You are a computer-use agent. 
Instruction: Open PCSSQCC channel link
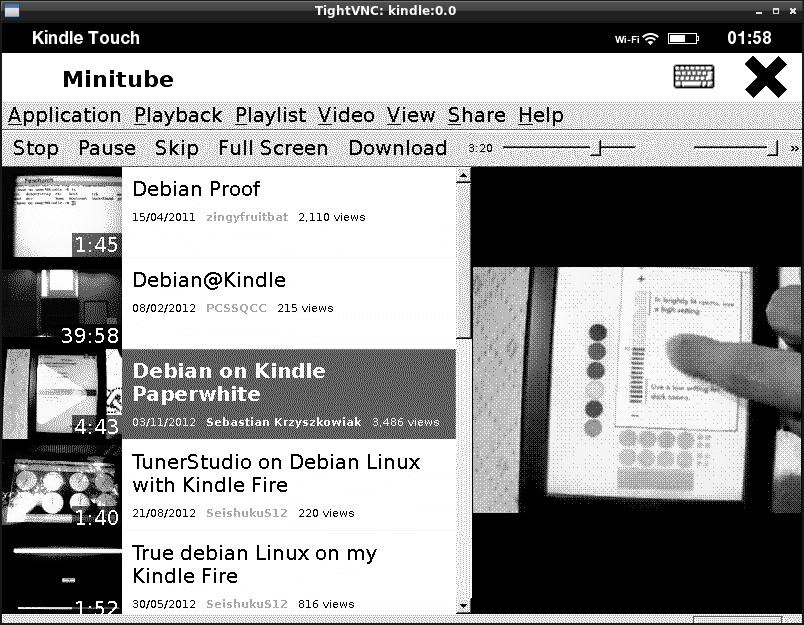[x=236, y=308]
